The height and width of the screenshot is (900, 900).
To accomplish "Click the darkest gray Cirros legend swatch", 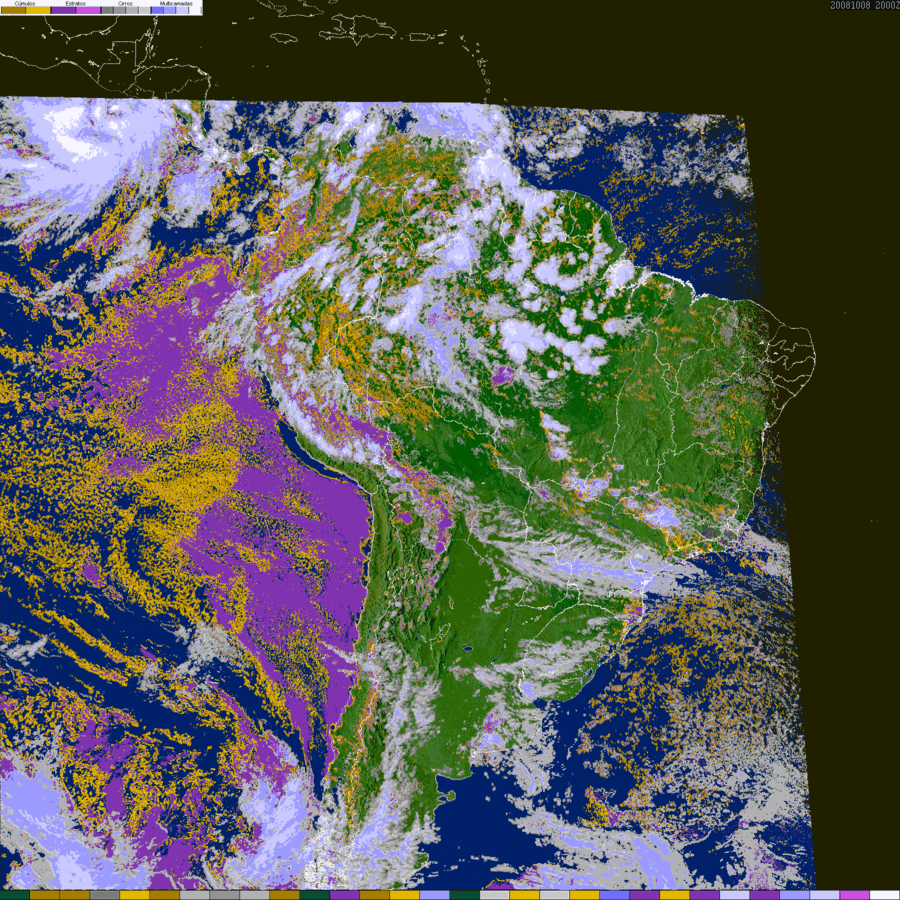I will (107, 10).
